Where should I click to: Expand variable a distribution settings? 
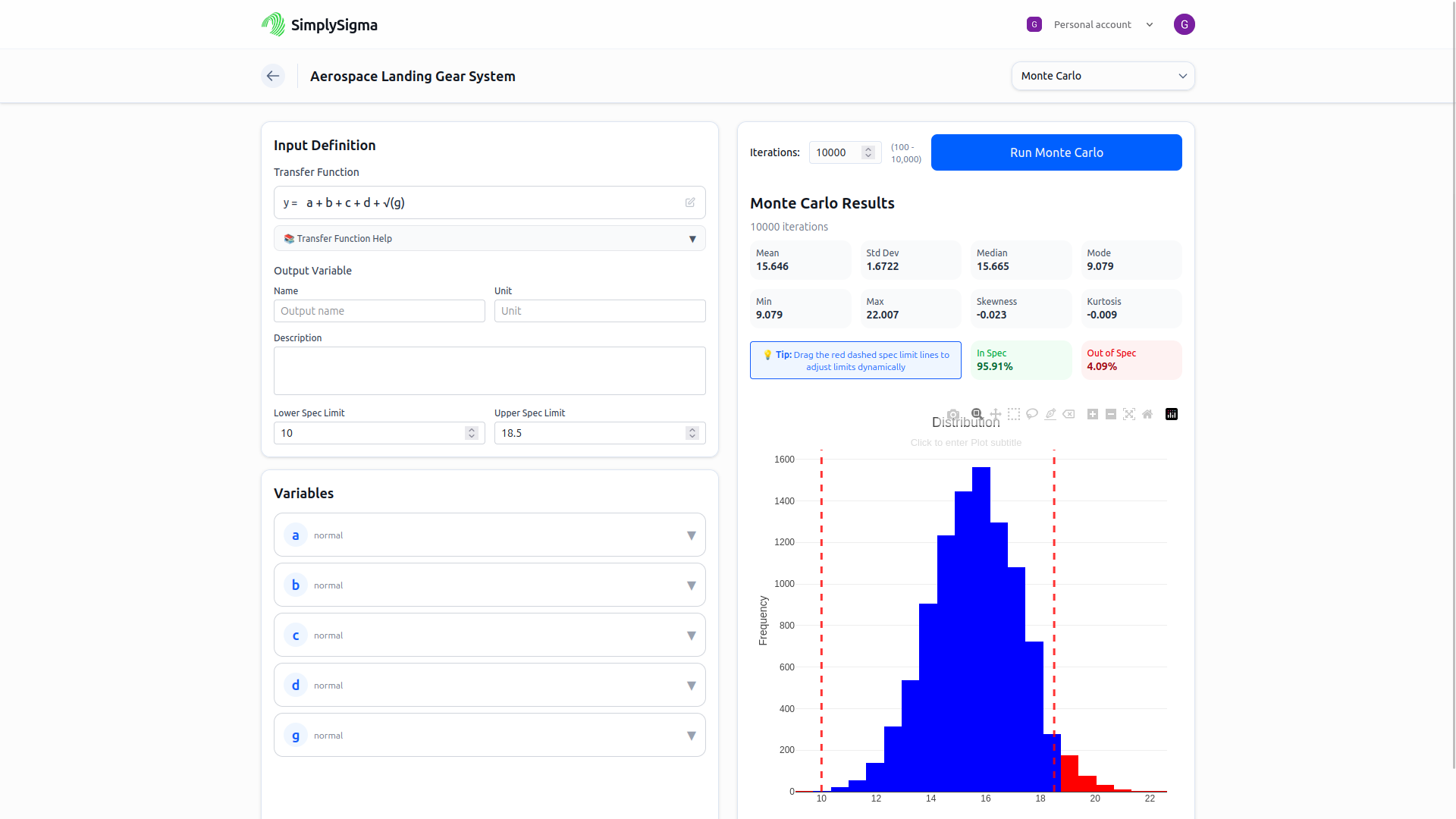(x=690, y=535)
